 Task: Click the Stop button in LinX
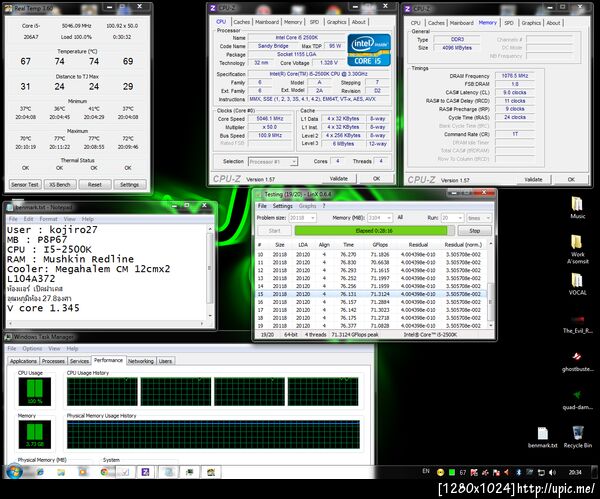tap(475, 231)
